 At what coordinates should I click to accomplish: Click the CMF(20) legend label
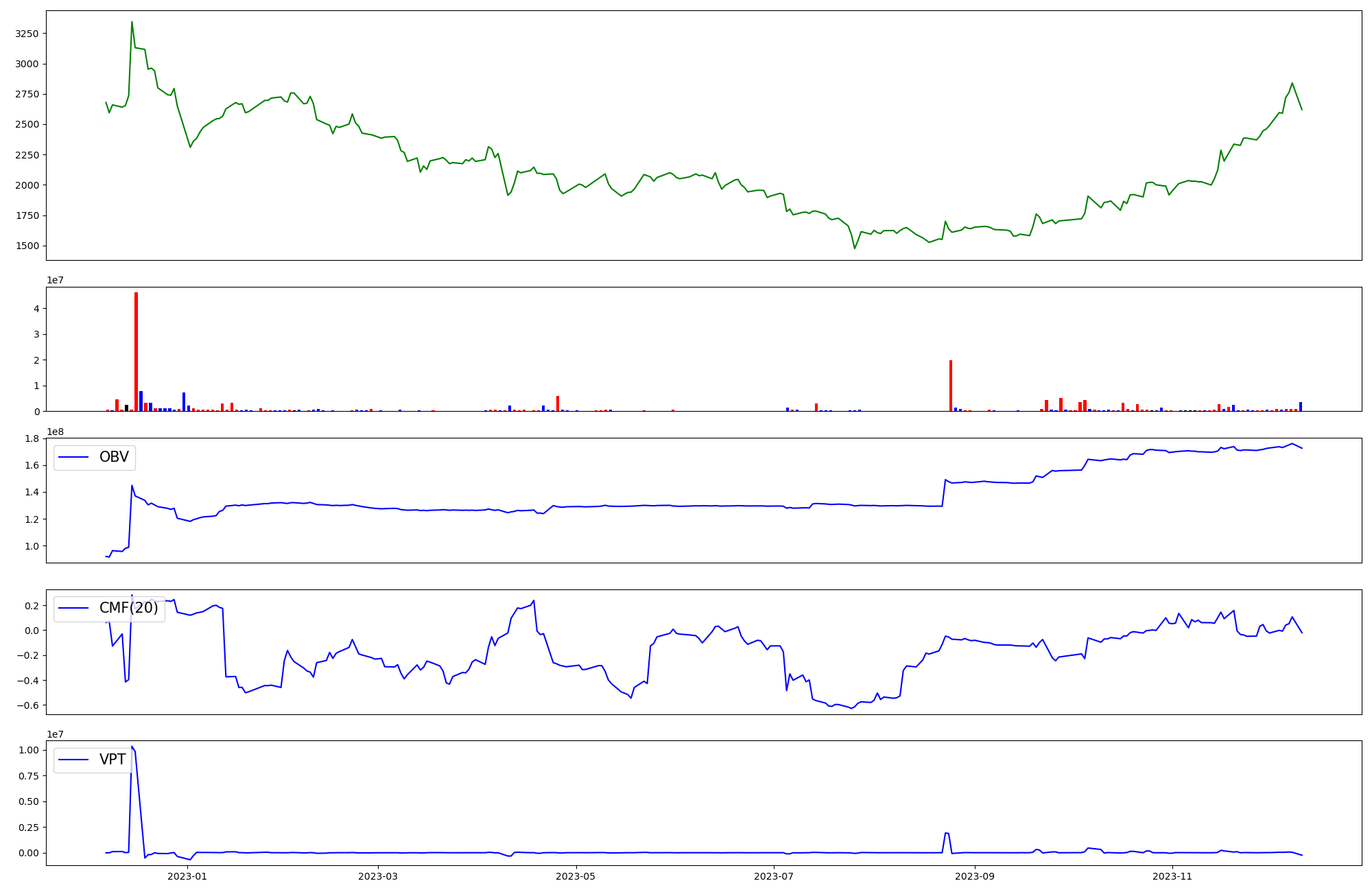coord(128,608)
